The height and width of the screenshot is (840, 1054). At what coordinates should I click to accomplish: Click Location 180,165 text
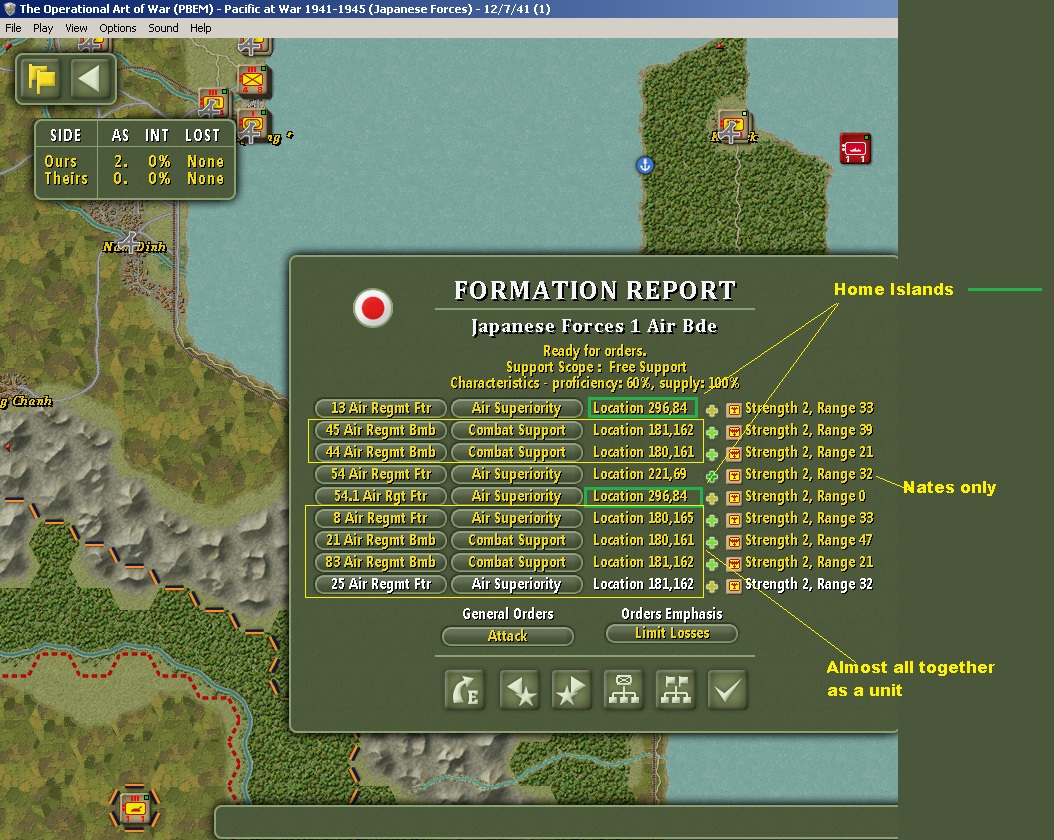click(x=643, y=518)
